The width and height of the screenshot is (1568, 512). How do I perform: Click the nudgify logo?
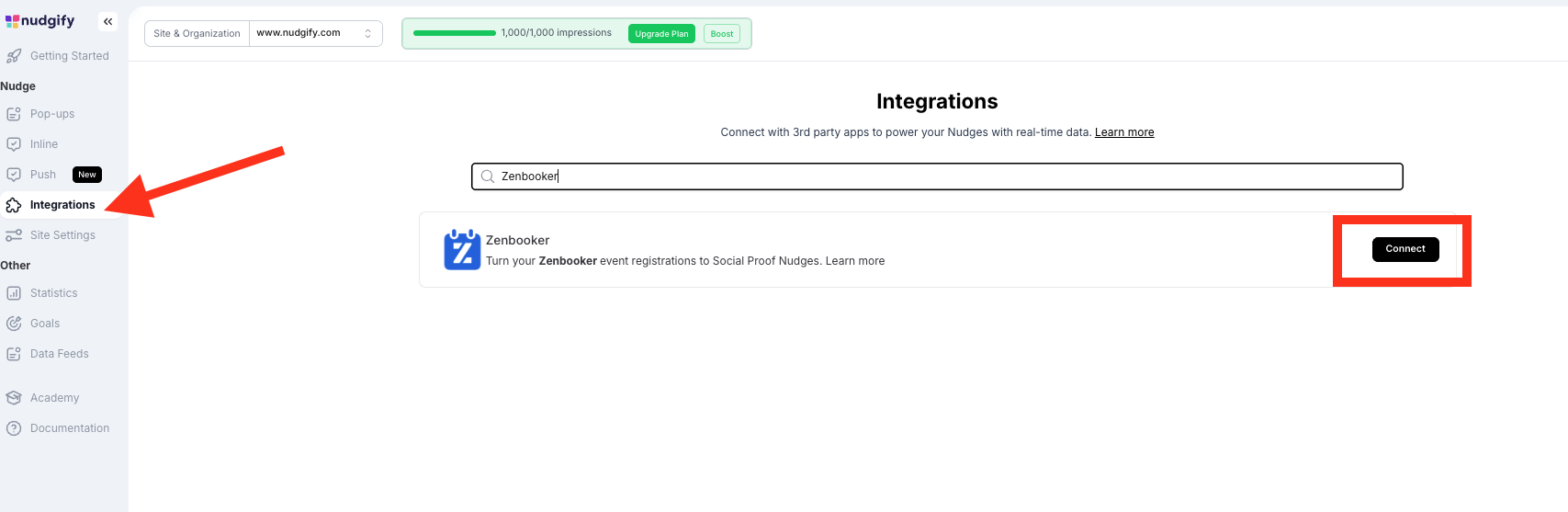pyautogui.click(x=39, y=20)
